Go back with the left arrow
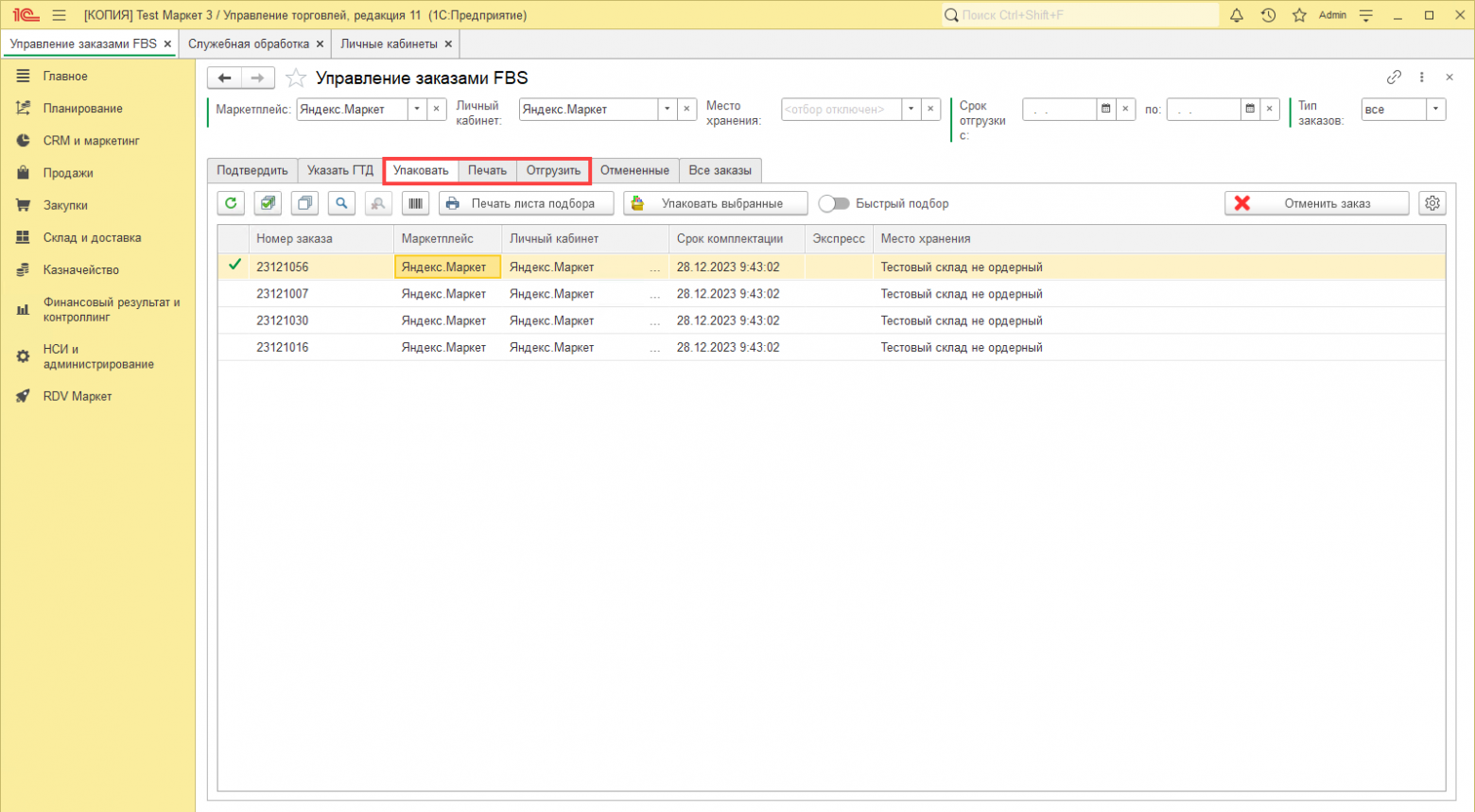The image size is (1475, 812). tap(224, 78)
